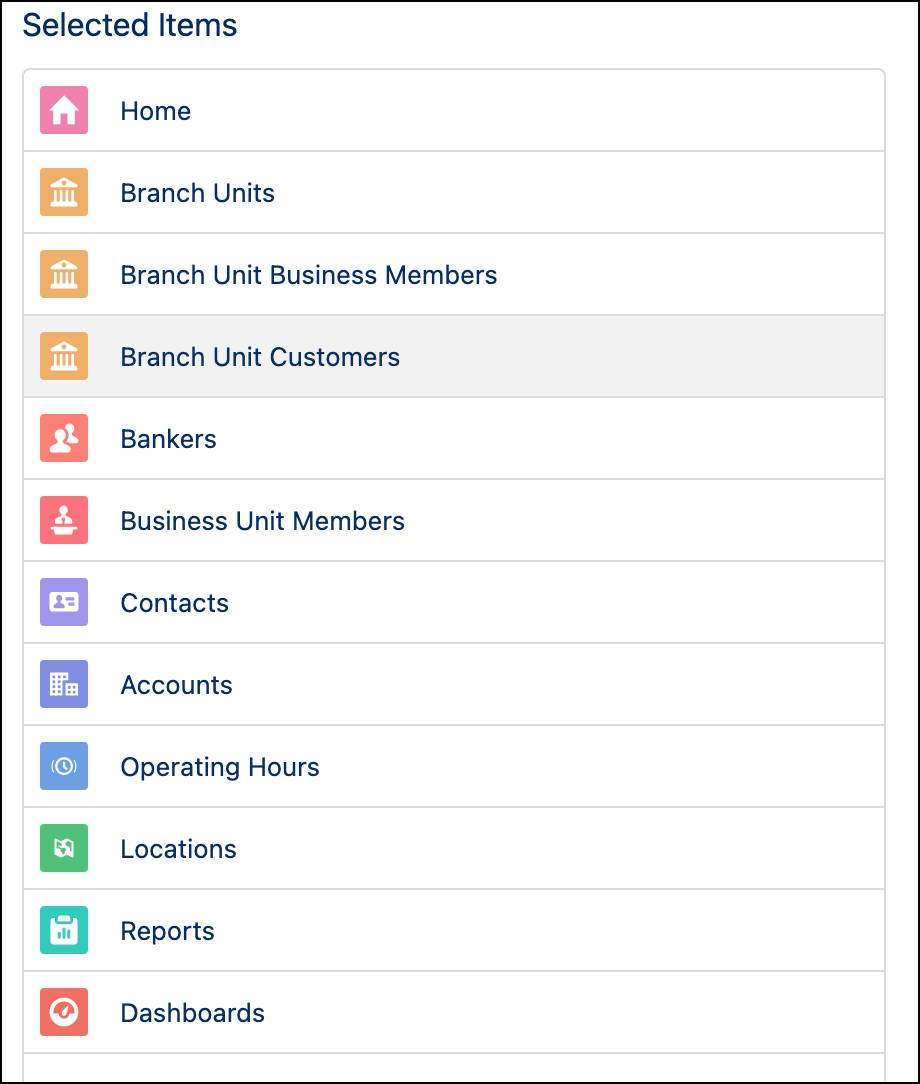Click the Business Unit Members stamp icon
Screen dimensions: 920x1084
[64, 520]
